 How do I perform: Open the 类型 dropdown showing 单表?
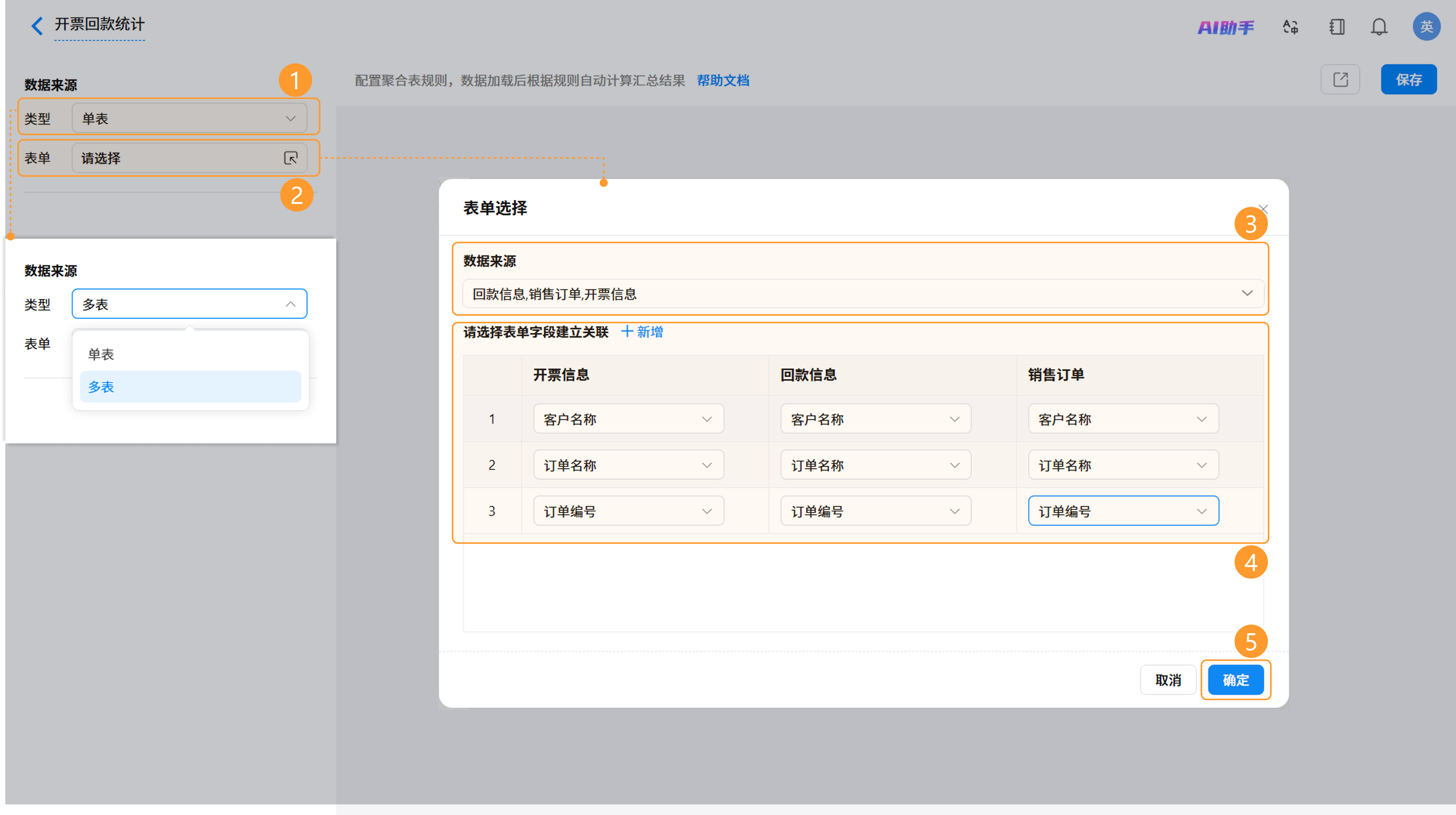tap(189, 118)
